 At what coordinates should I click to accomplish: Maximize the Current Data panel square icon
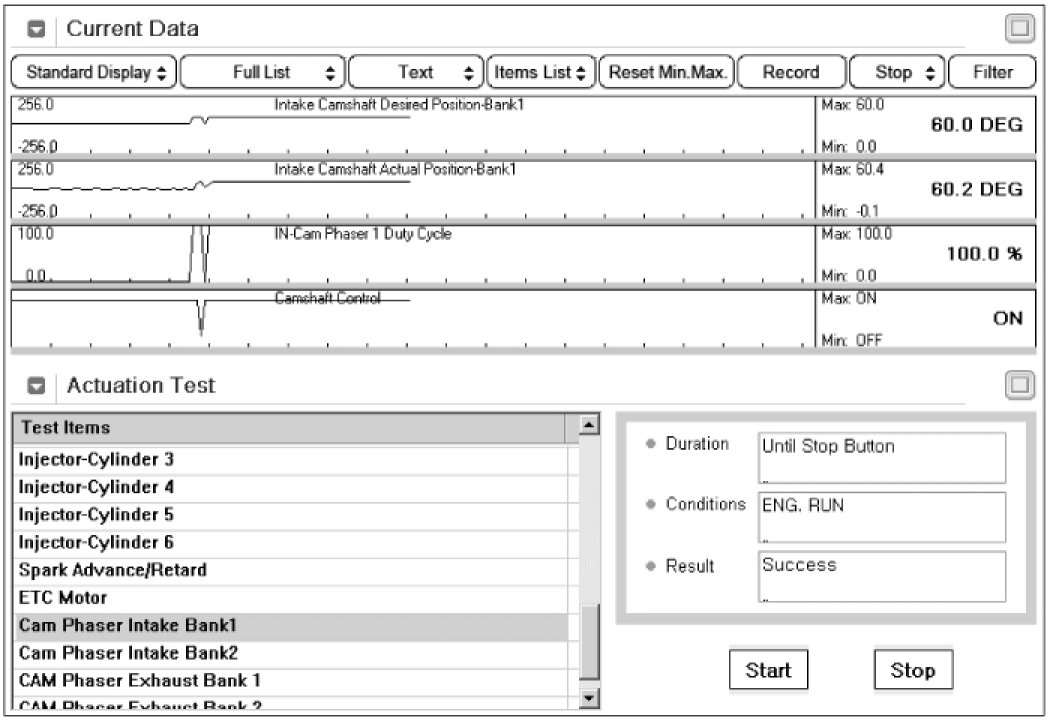(x=1019, y=29)
